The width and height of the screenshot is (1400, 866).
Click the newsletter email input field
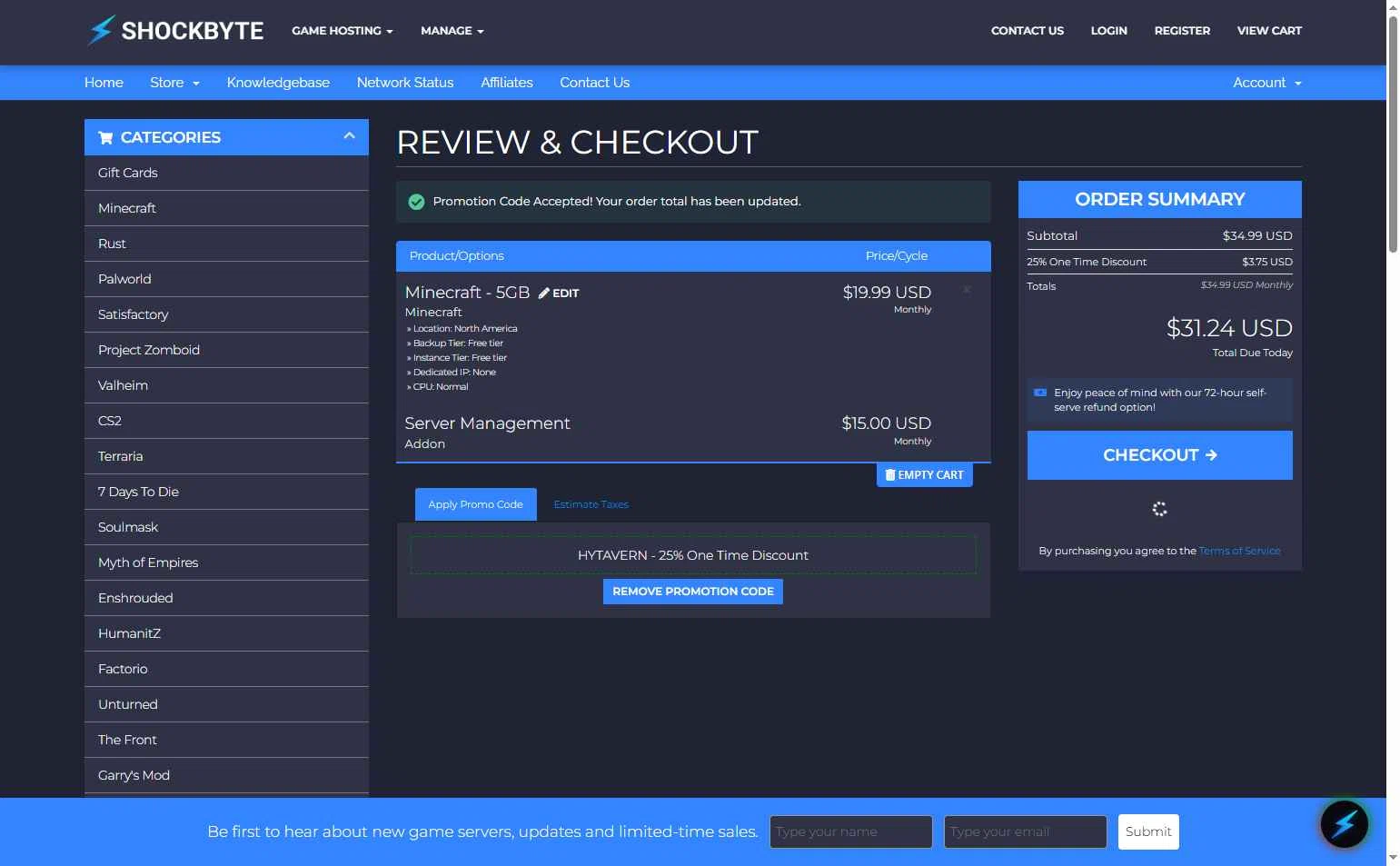[x=1025, y=831]
